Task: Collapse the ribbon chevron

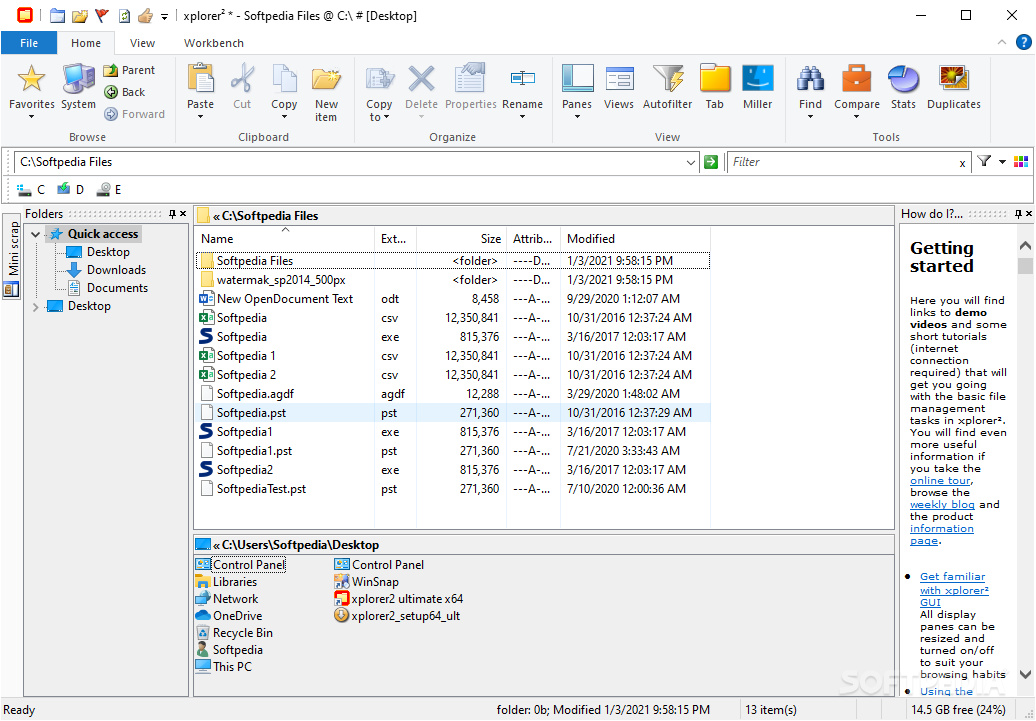Action: 1002,42
